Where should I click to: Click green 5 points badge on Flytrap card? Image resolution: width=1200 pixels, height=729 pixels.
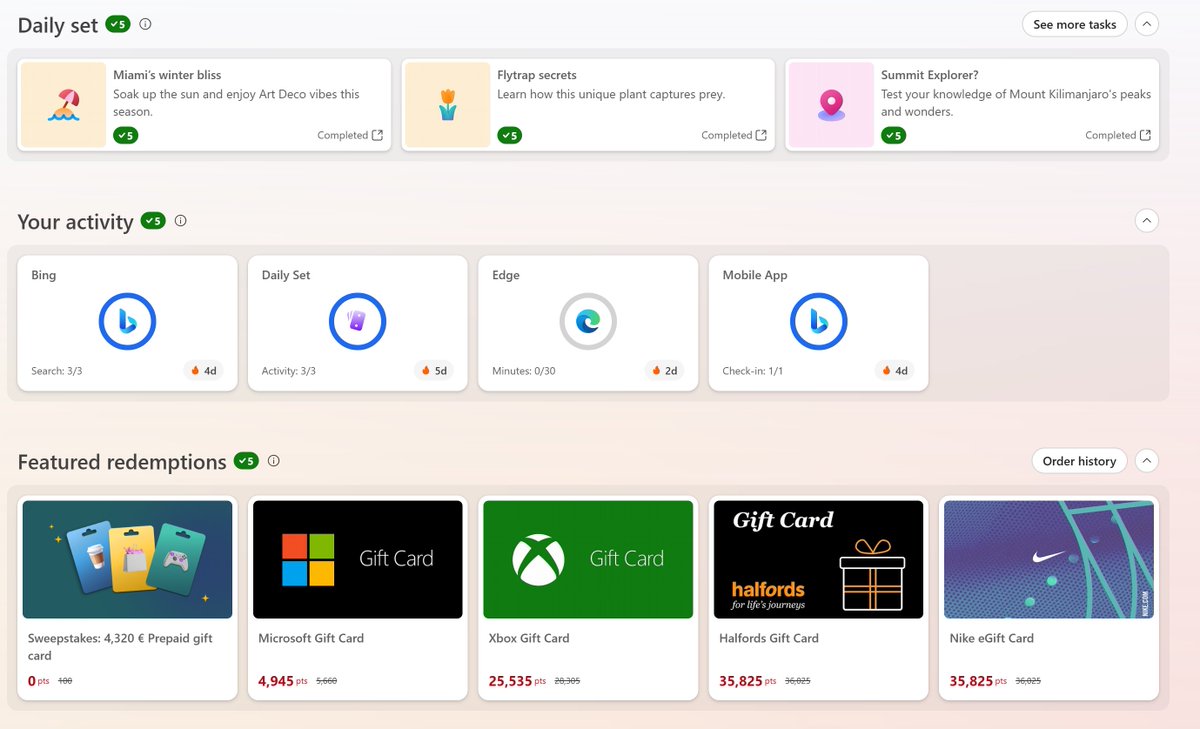(x=510, y=135)
